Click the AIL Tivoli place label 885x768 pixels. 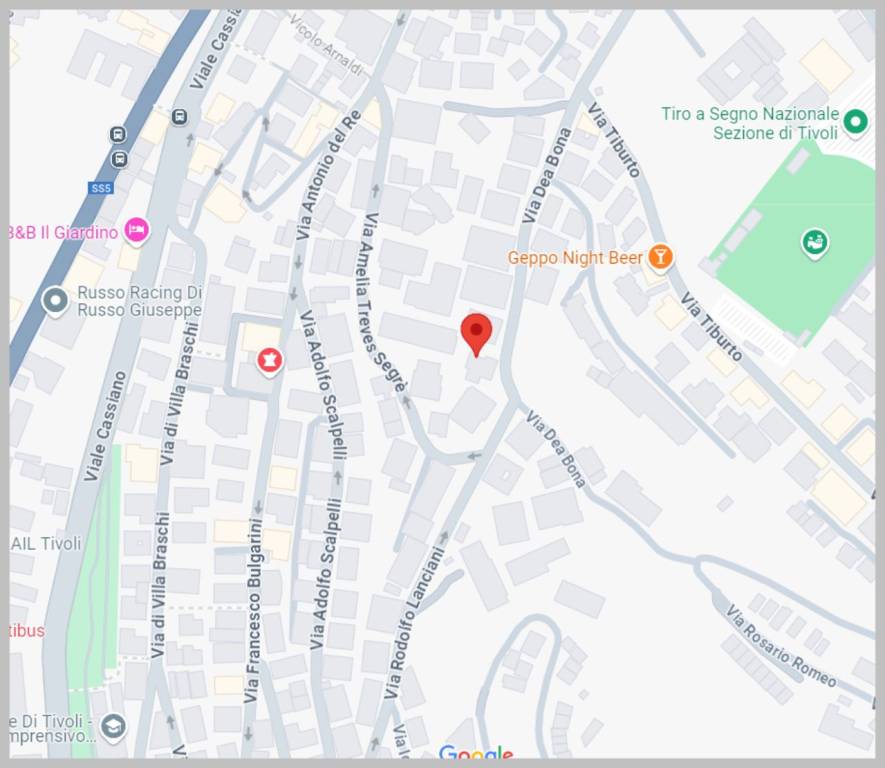[x=46, y=543]
